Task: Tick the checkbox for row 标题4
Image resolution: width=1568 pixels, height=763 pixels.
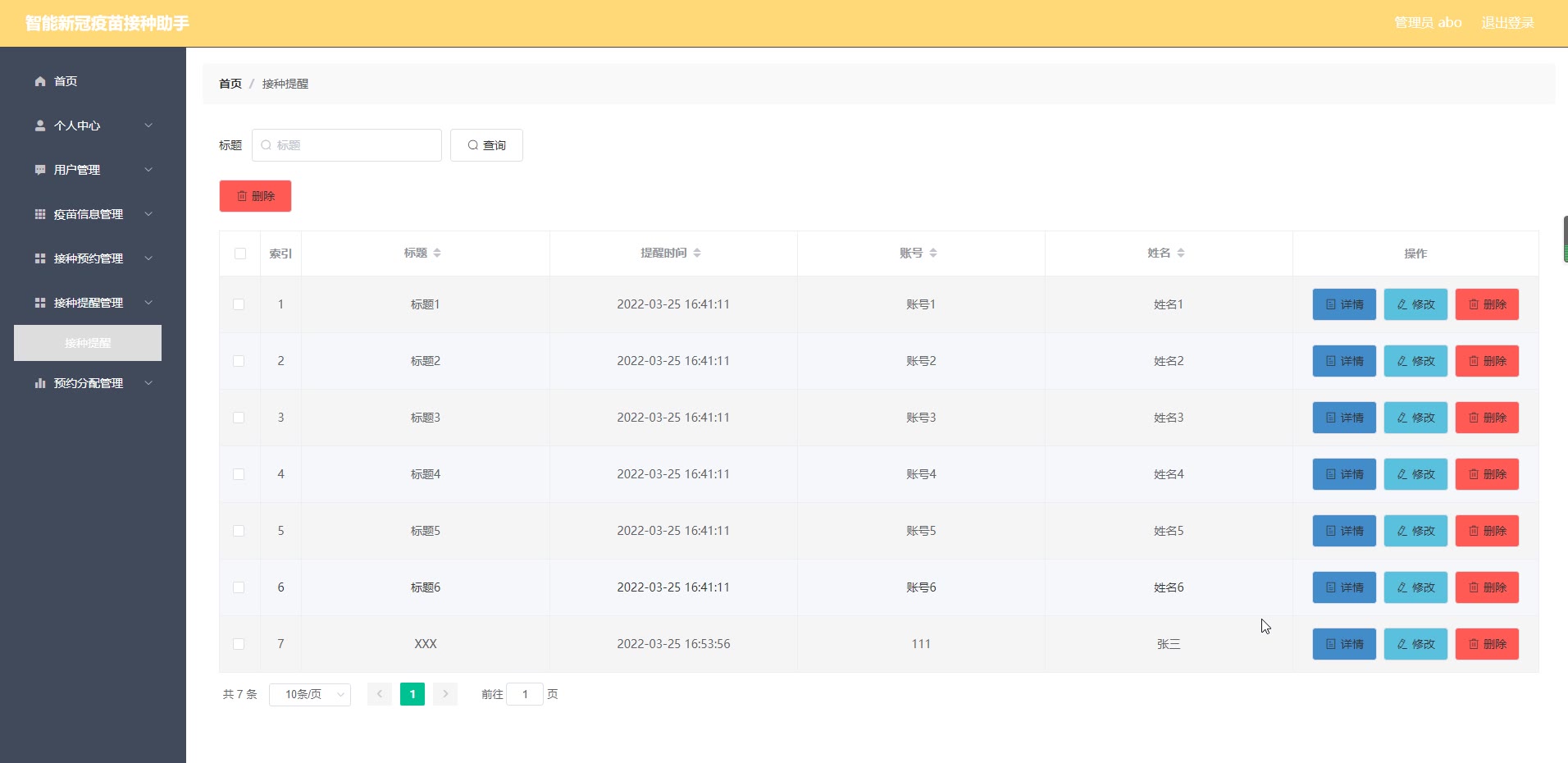Action: coord(239,474)
